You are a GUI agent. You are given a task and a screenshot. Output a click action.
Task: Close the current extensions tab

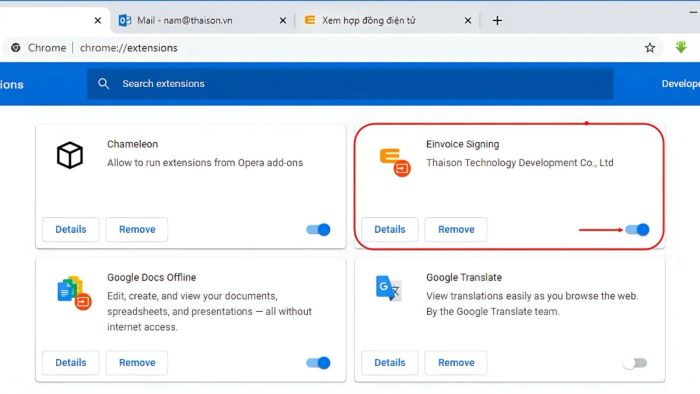pos(98,21)
